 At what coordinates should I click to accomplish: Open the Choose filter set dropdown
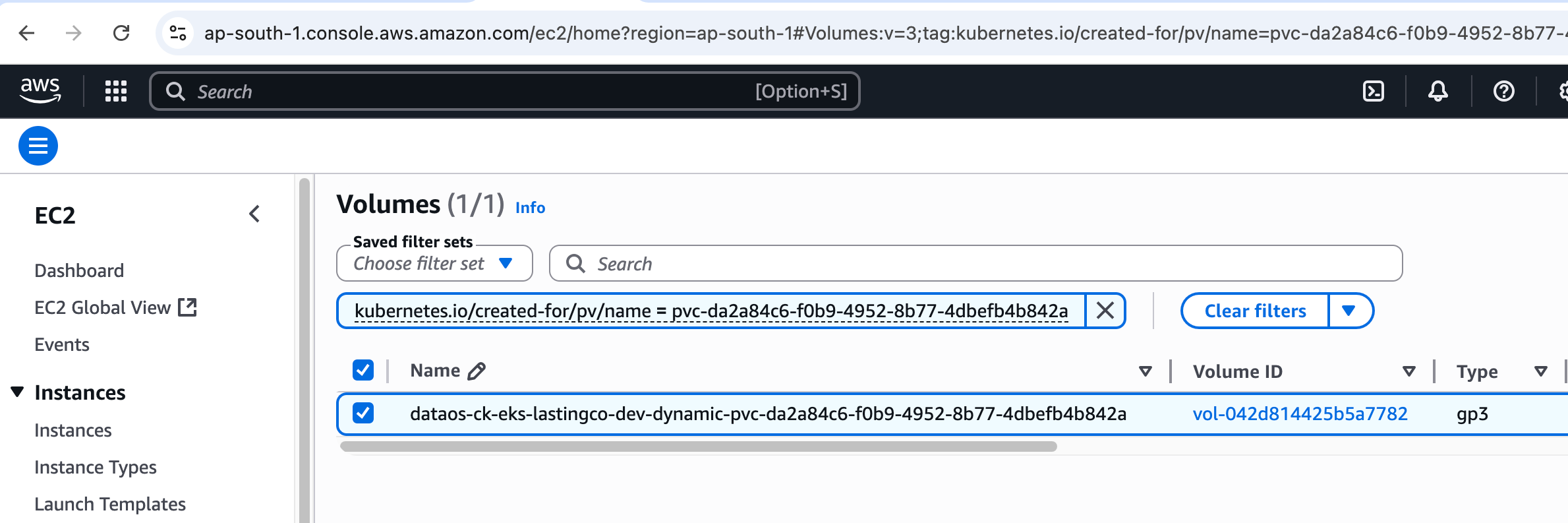[434, 263]
